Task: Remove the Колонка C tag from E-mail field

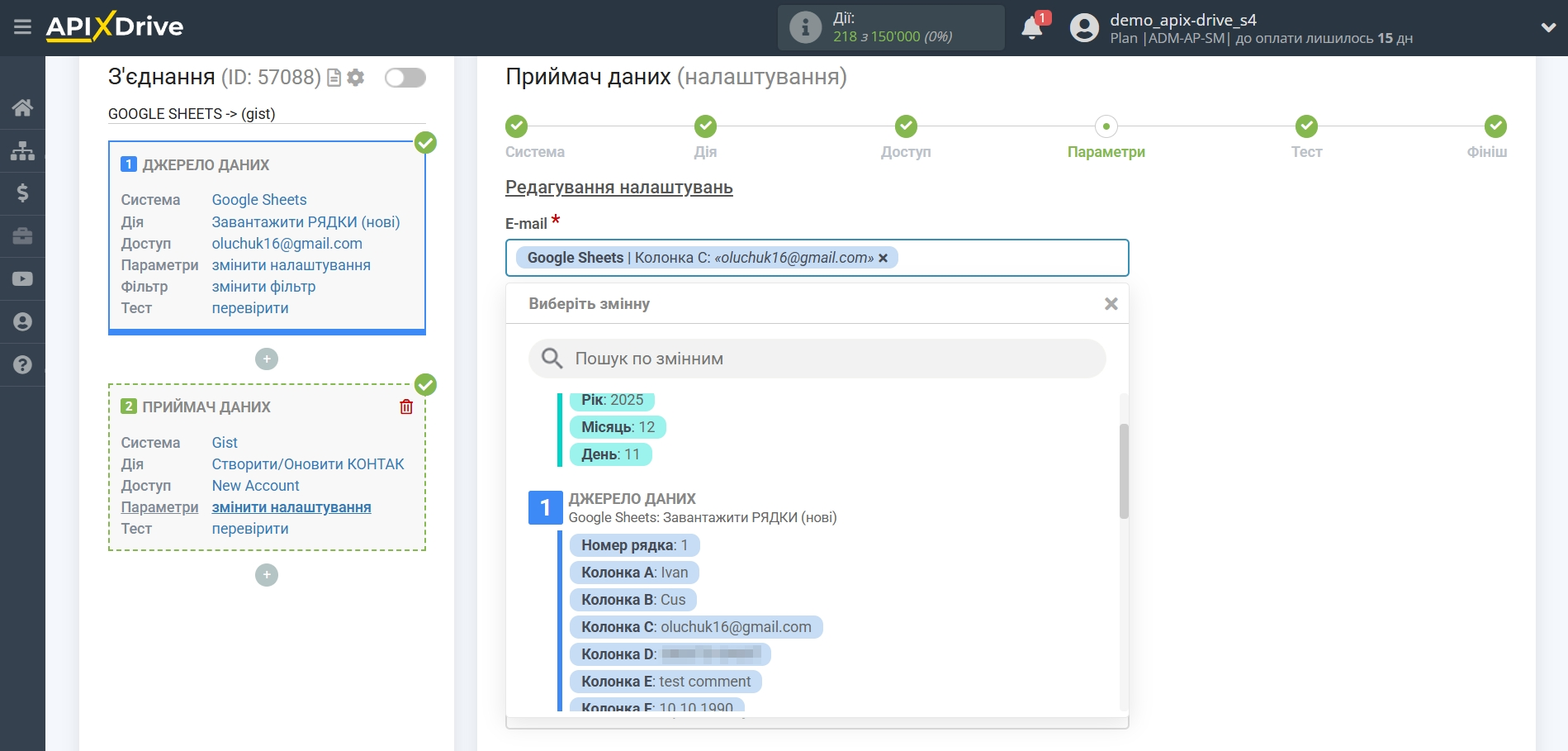Action: coord(883,258)
